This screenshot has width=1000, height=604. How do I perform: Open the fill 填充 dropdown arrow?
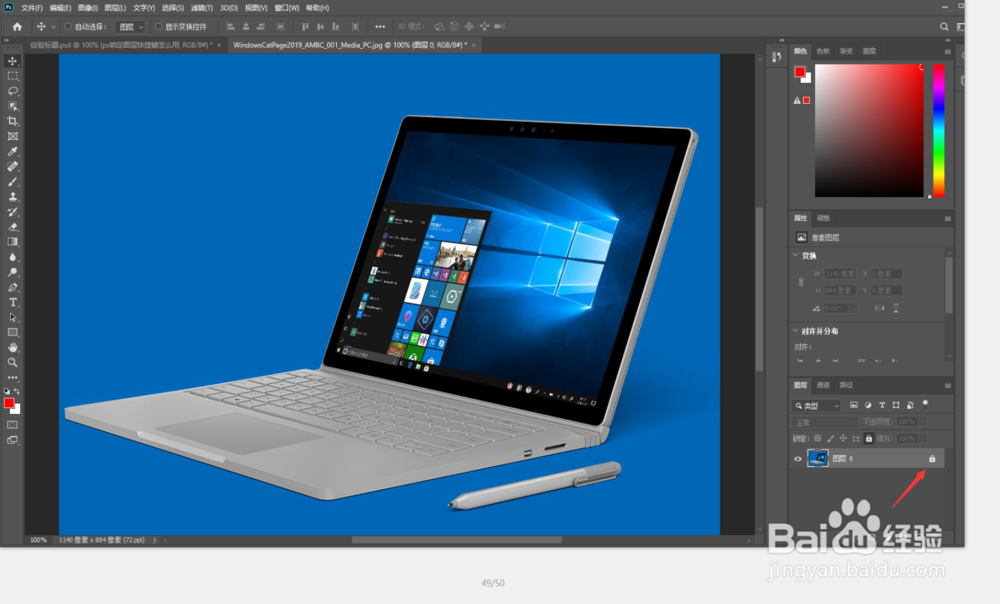[923, 438]
